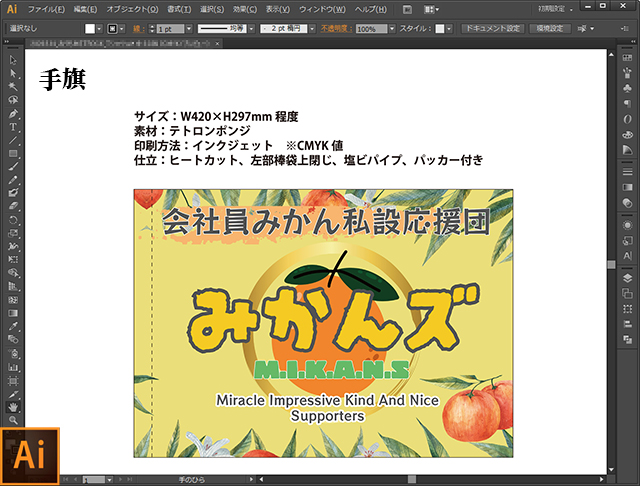Viewport: 640px width, 486px height.
Task: Activate the Hand tool
Action: (x=13, y=407)
